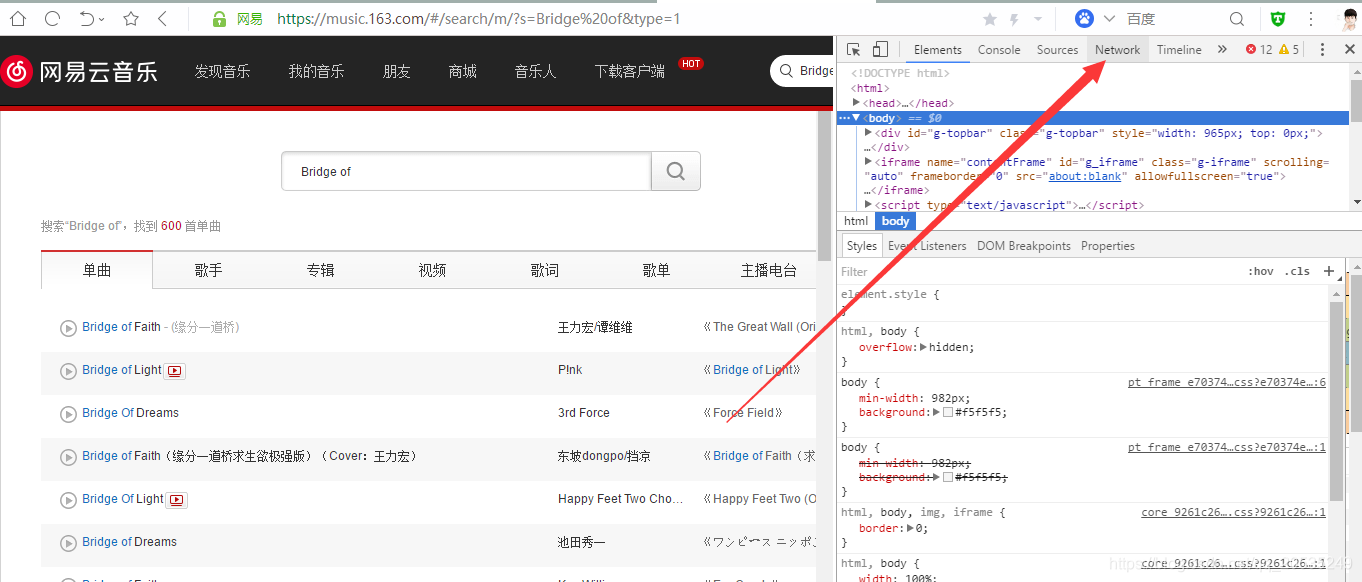Reload the page with the refresh icon

coord(53,19)
